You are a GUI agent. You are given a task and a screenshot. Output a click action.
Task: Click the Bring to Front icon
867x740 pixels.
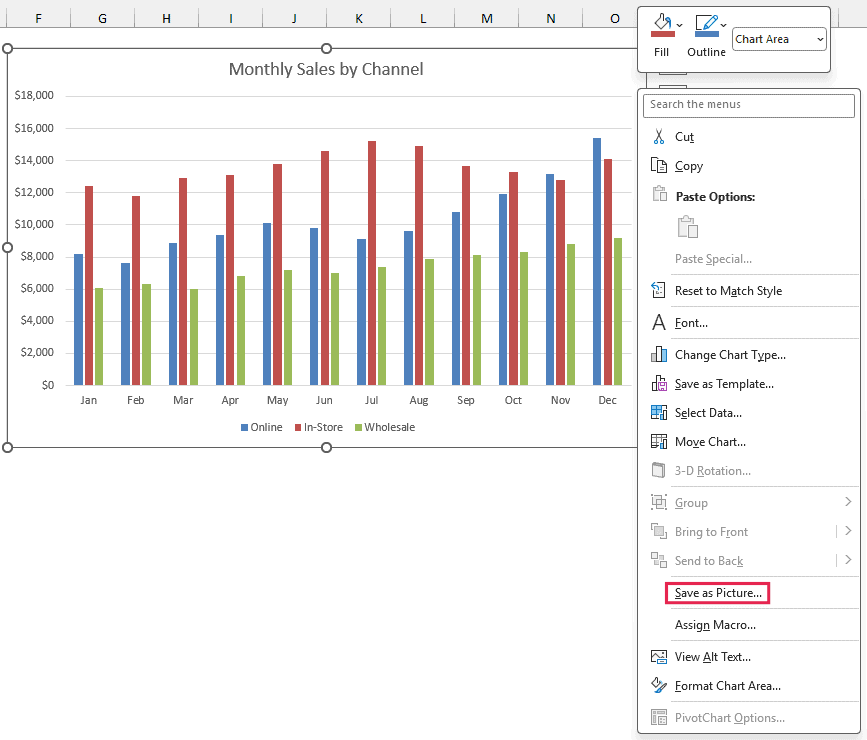(x=659, y=531)
